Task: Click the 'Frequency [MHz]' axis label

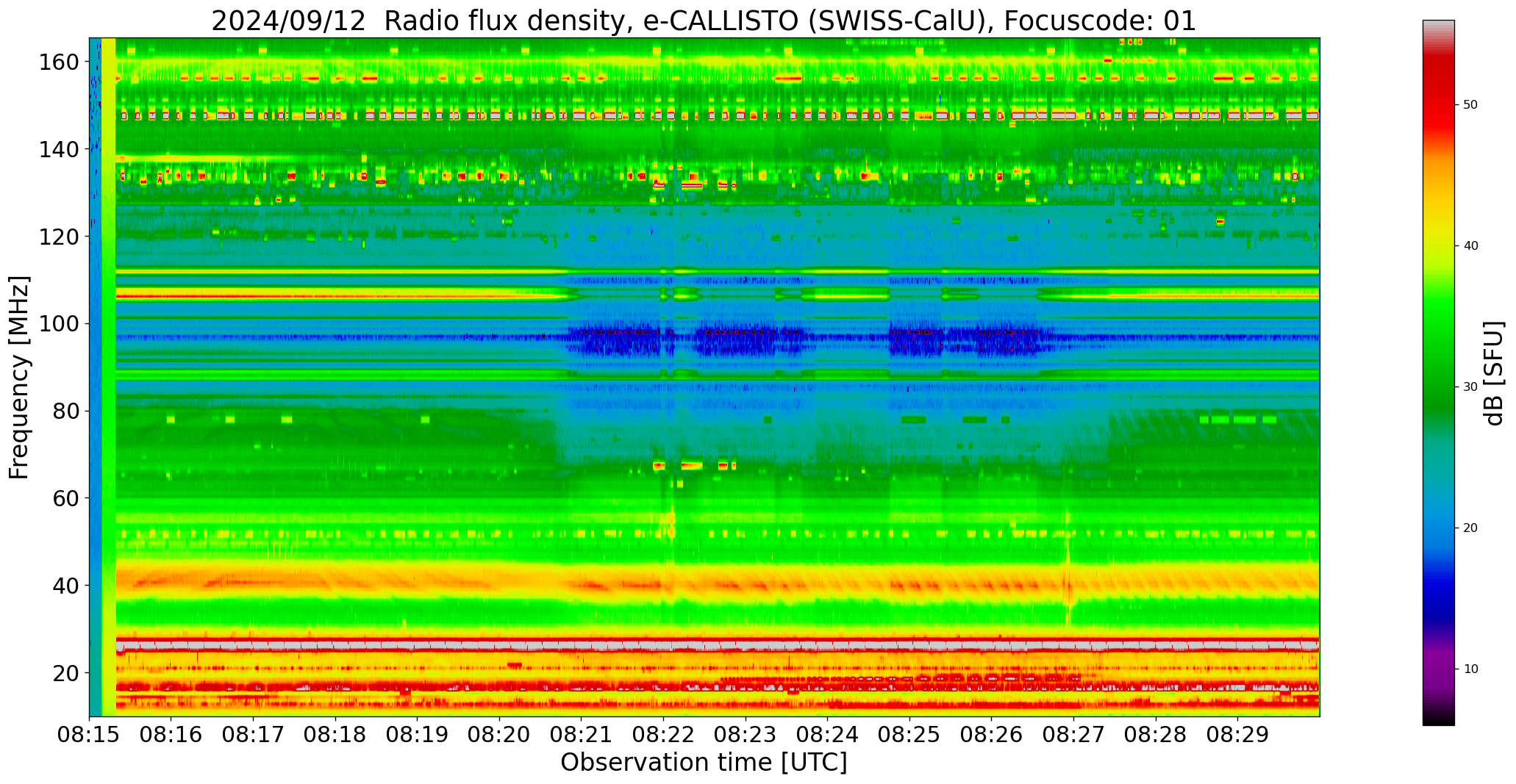Action: tap(19, 377)
